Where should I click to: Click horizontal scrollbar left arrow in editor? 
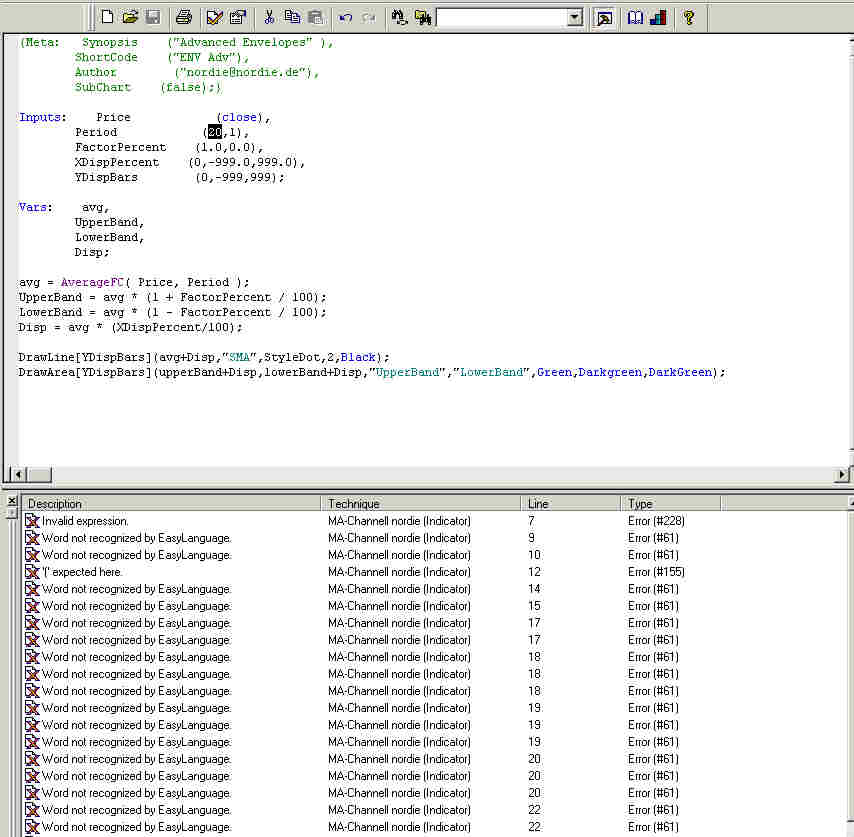click(x=16, y=474)
